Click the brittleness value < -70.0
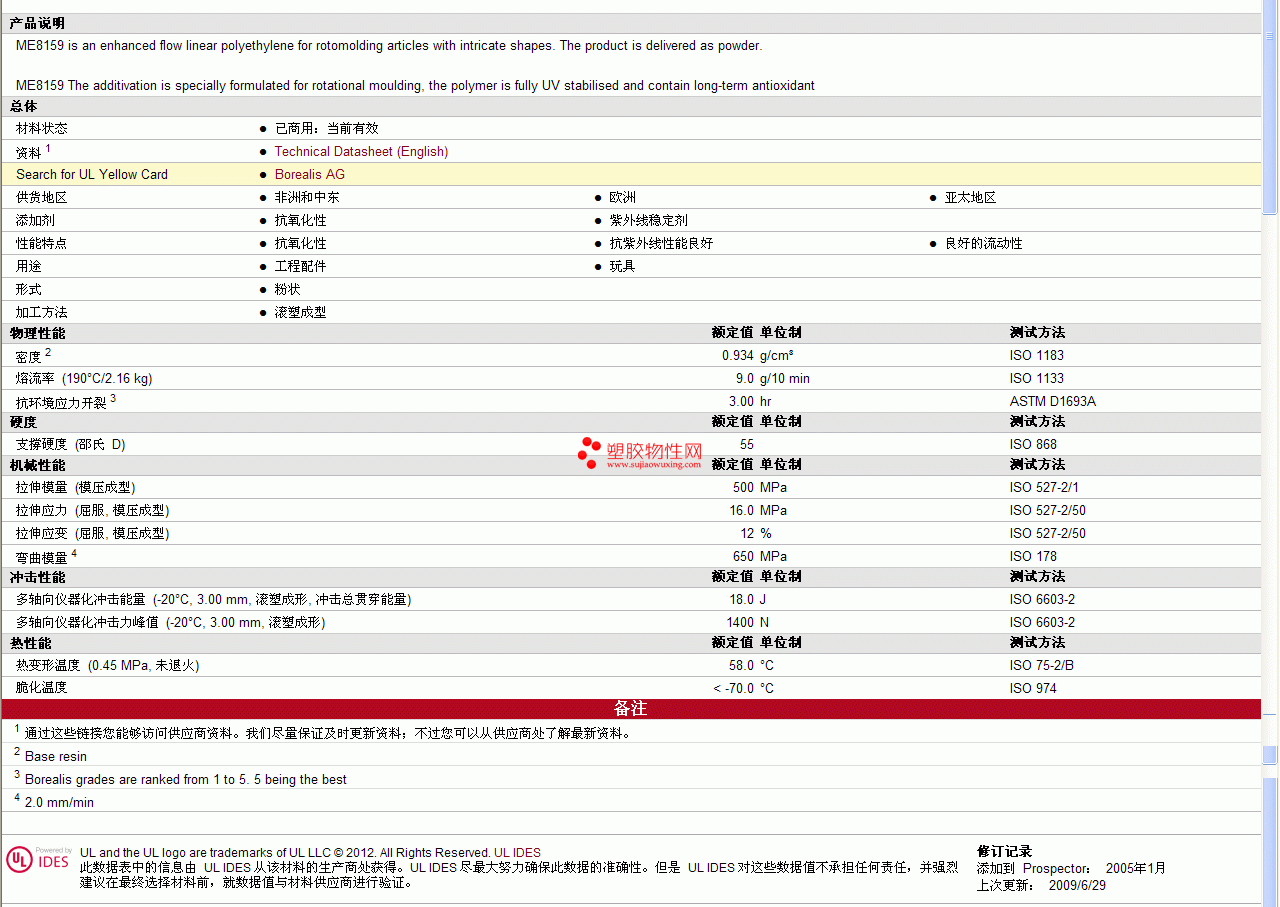1280x907 pixels. 734,689
